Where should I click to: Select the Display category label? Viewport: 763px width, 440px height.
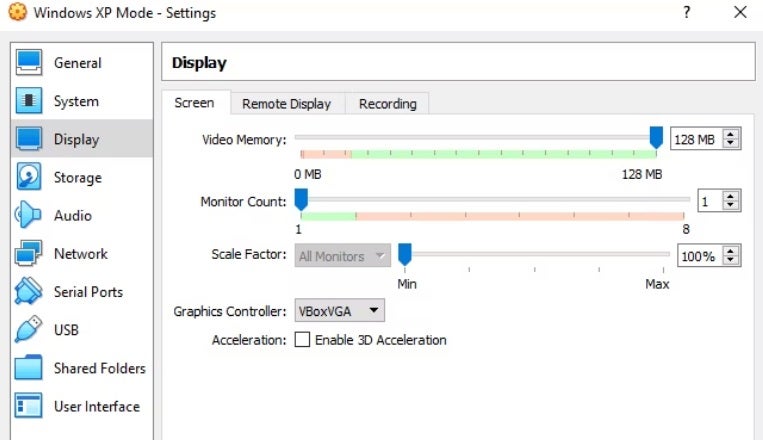[76, 140]
